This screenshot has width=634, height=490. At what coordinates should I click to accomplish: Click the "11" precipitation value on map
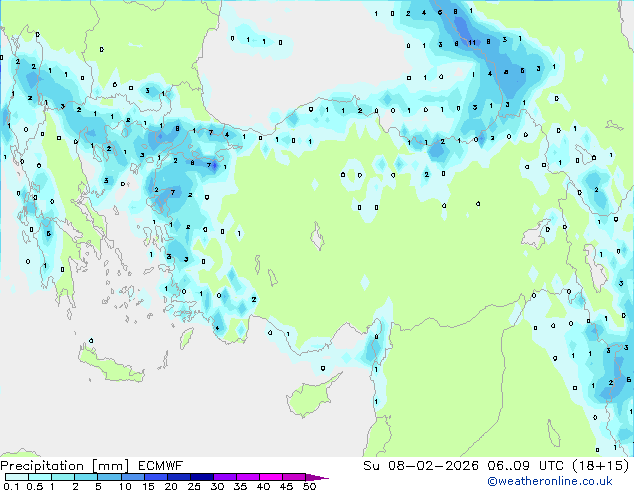472,42
